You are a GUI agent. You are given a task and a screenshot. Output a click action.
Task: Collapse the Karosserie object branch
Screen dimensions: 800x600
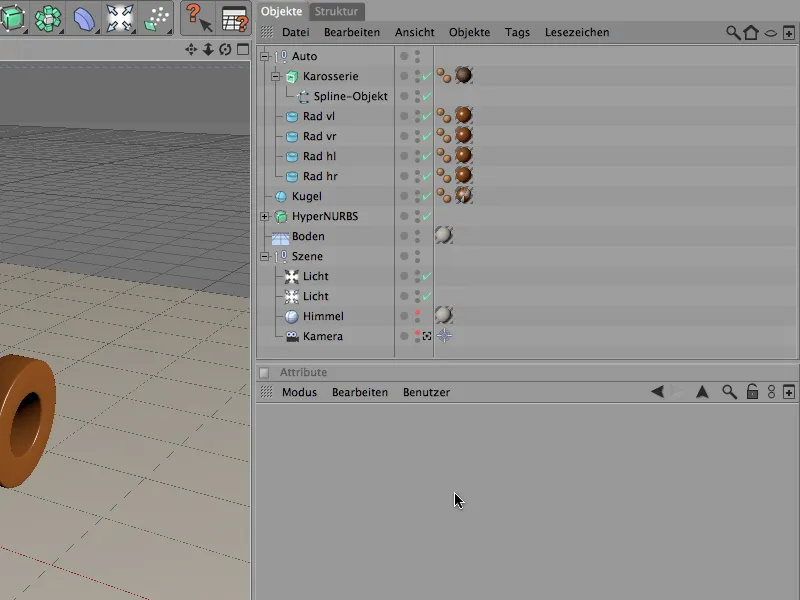tap(276, 76)
